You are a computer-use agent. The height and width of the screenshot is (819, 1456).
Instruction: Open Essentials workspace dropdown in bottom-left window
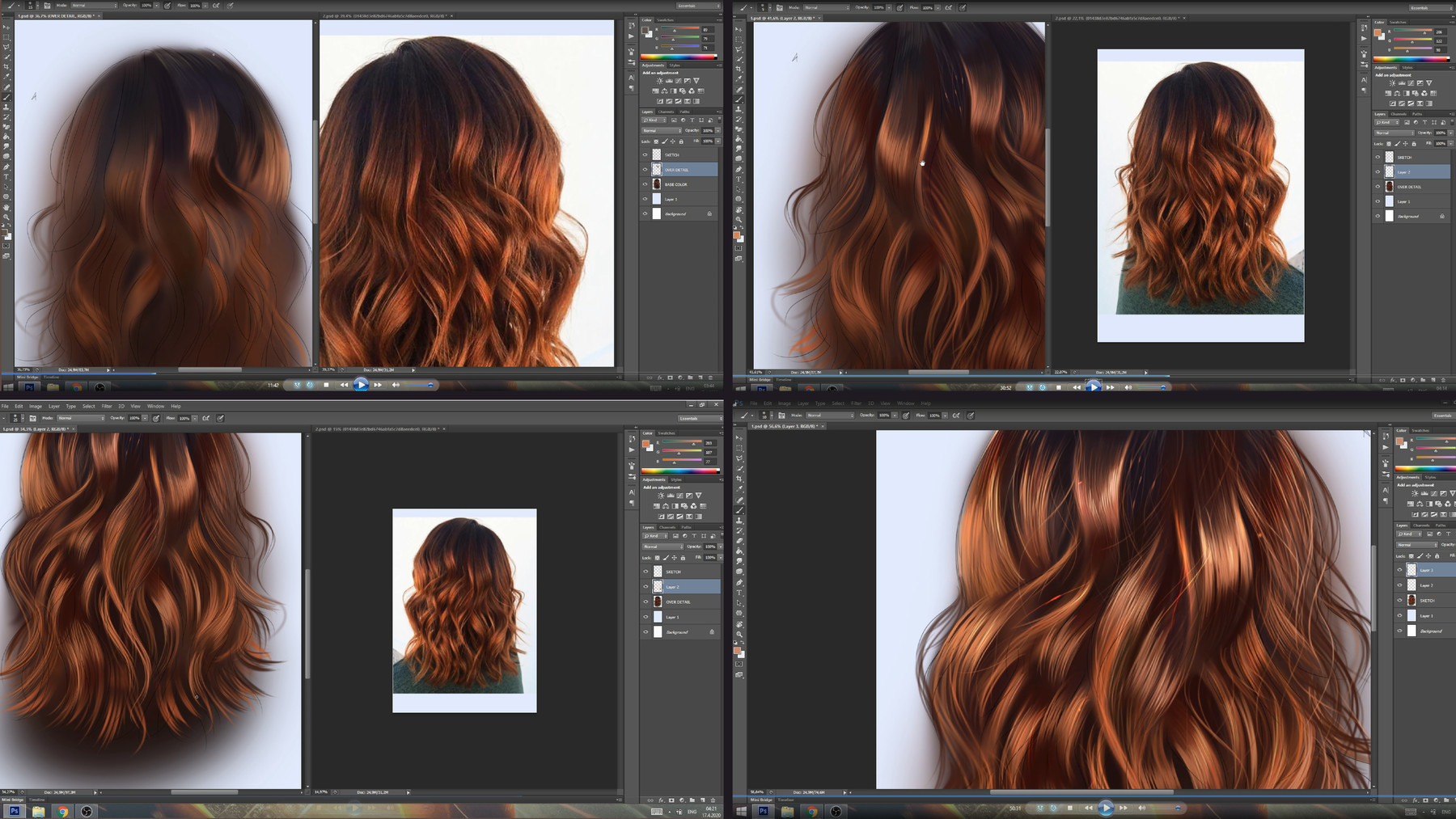700,418
